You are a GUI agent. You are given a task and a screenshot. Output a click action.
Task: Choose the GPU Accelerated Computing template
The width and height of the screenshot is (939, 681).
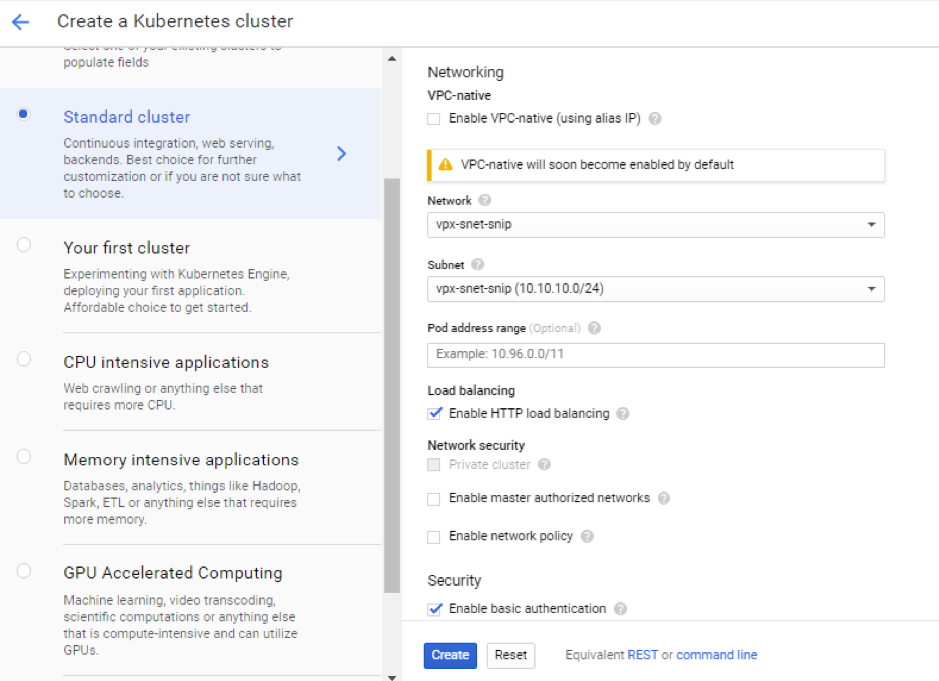click(x=24, y=571)
